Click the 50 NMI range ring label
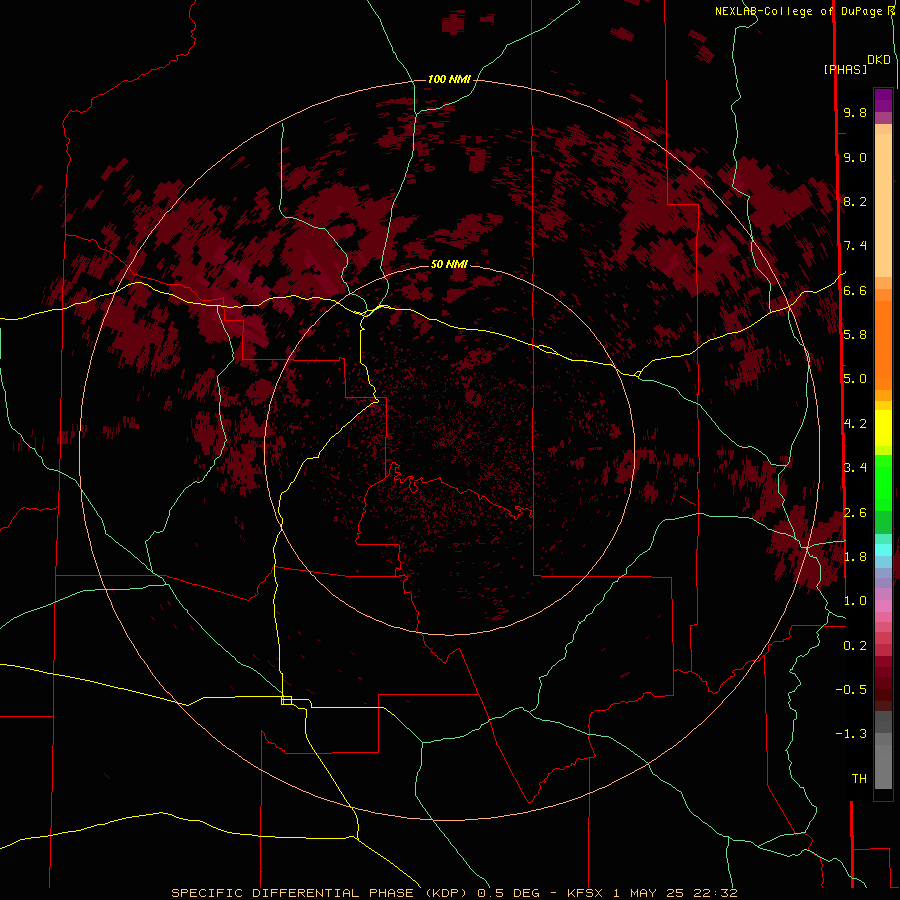Screen dimensions: 900x900 (x=449, y=264)
